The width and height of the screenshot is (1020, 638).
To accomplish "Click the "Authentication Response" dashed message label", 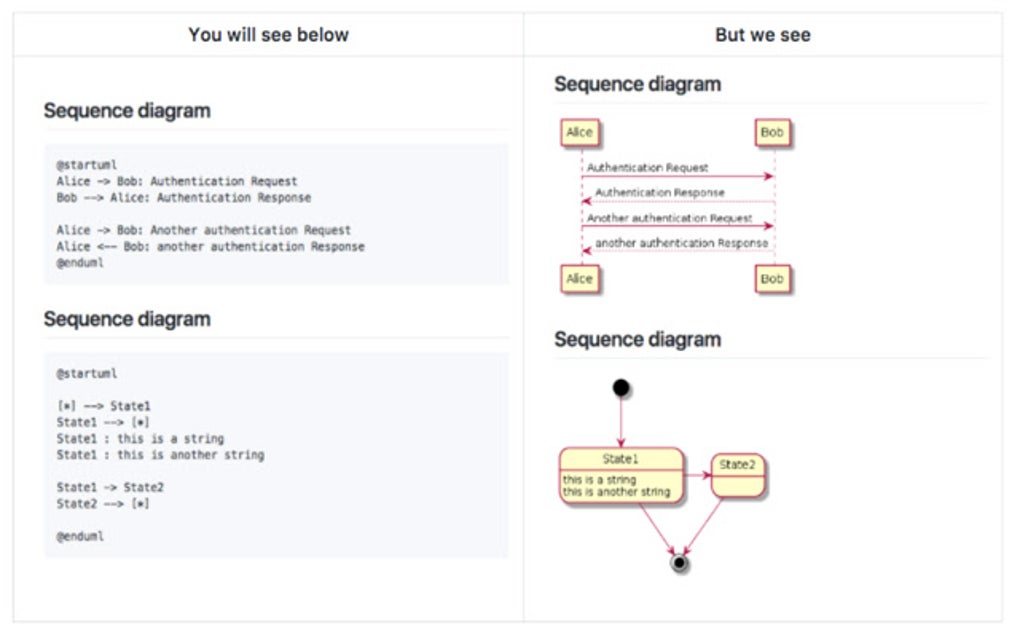I will (x=660, y=193).
